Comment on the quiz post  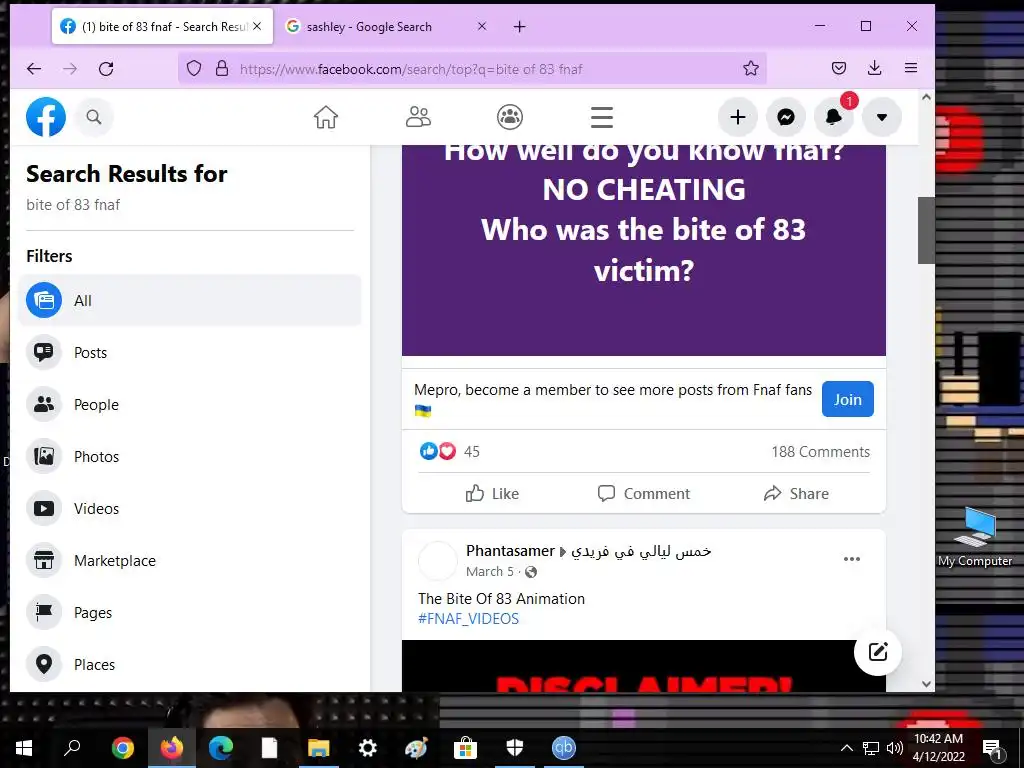pyautogui.click(x=644, y=494)
